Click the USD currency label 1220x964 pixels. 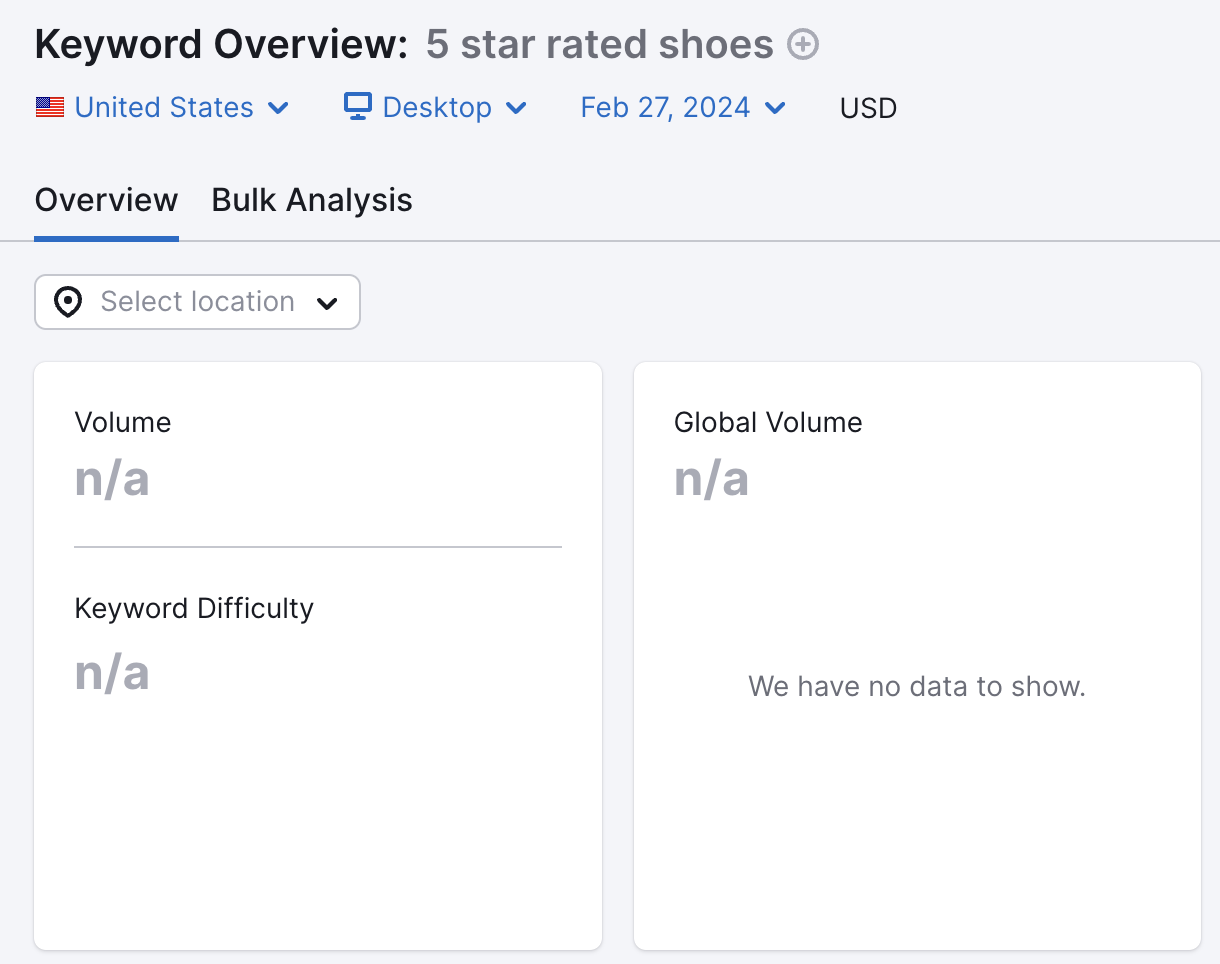[x=867, y=107]
